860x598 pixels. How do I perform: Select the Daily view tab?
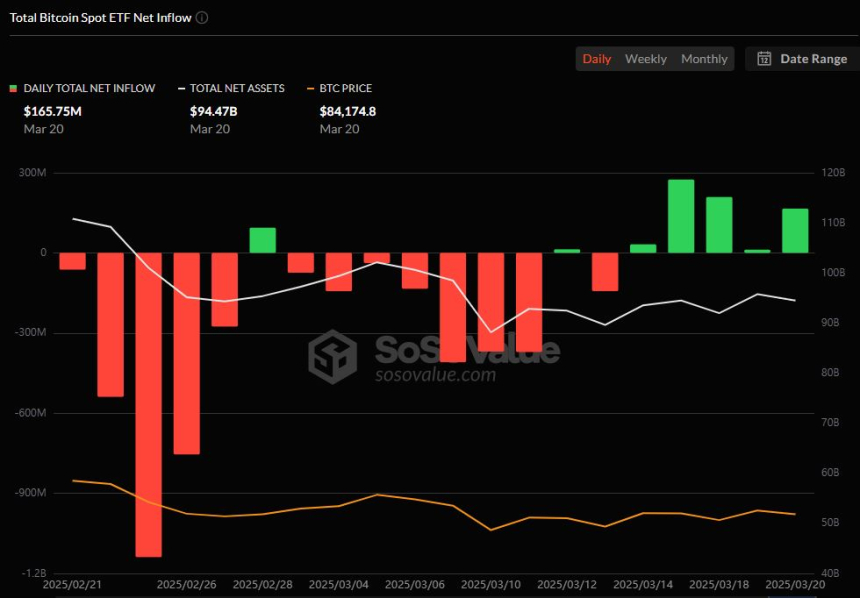597,59
